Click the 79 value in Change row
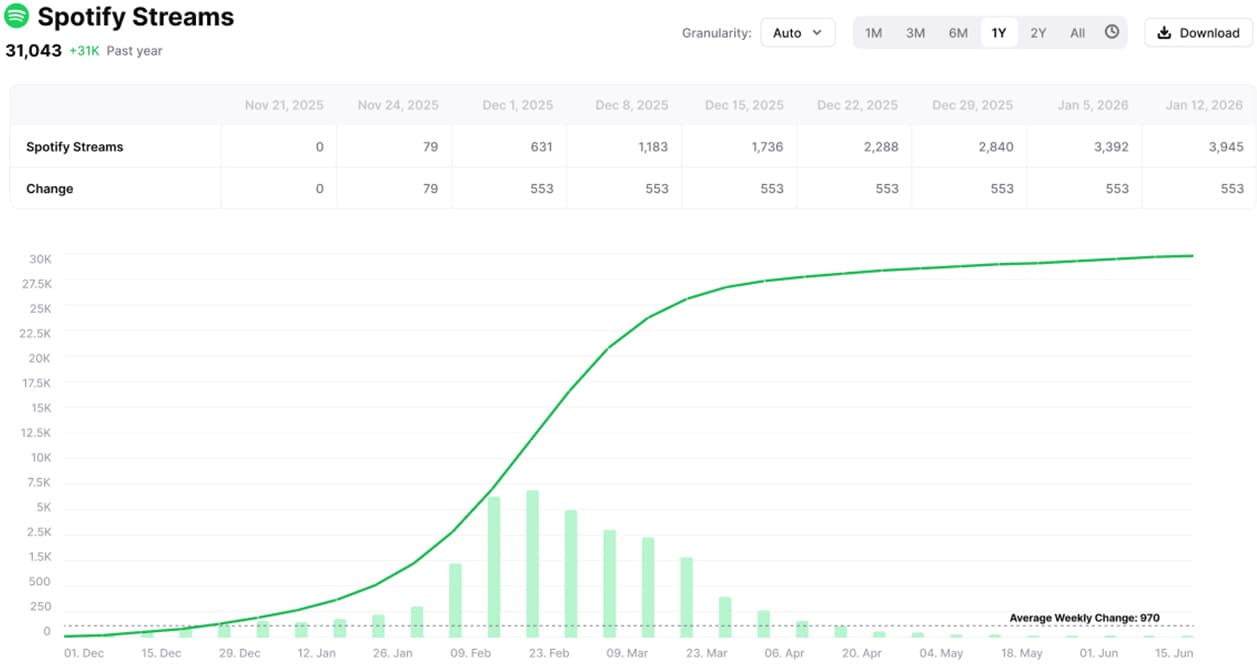This screenshot has height=667, width=1257. point(430,188)
